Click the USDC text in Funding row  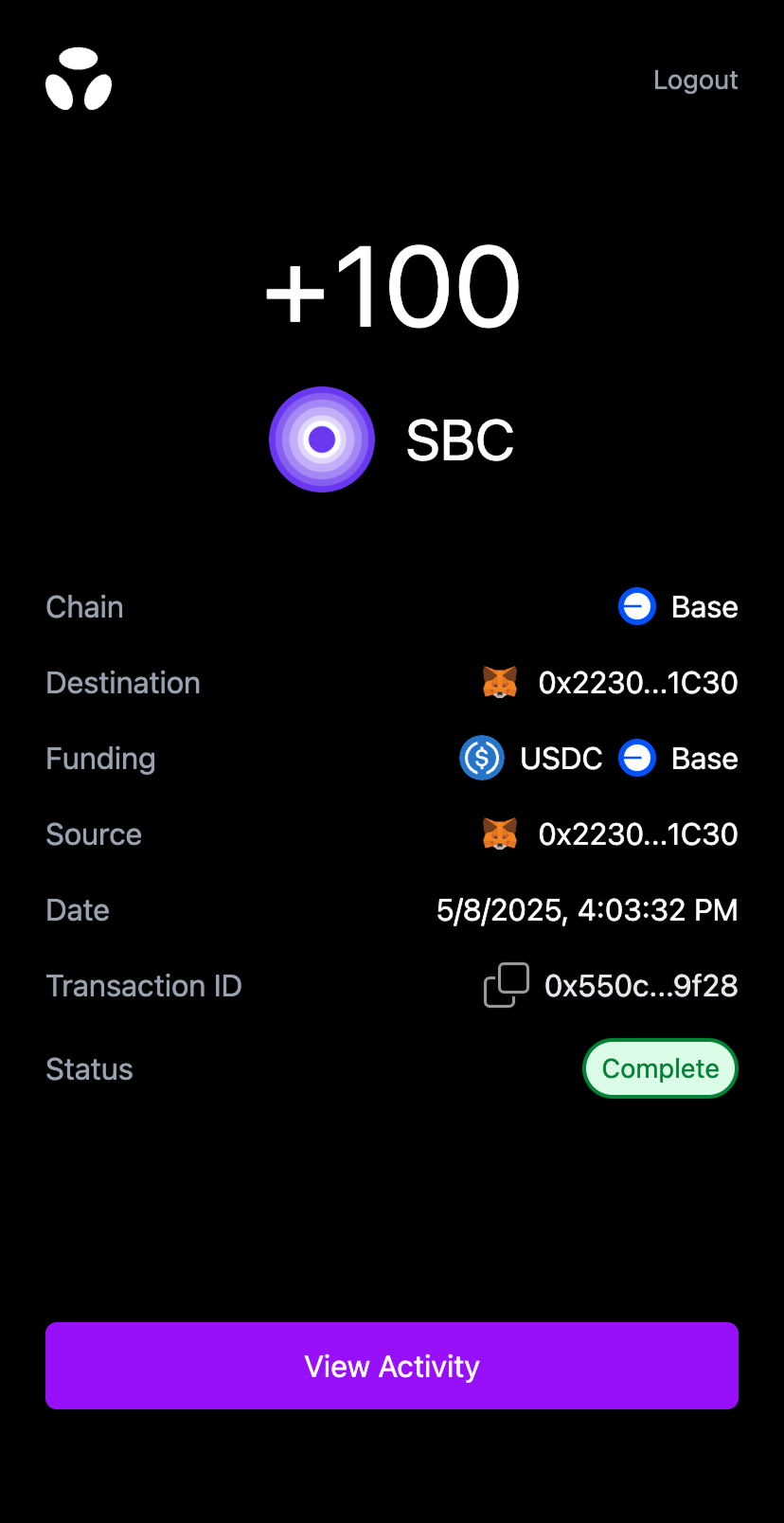pyautogui.click(x=561, y=759)
